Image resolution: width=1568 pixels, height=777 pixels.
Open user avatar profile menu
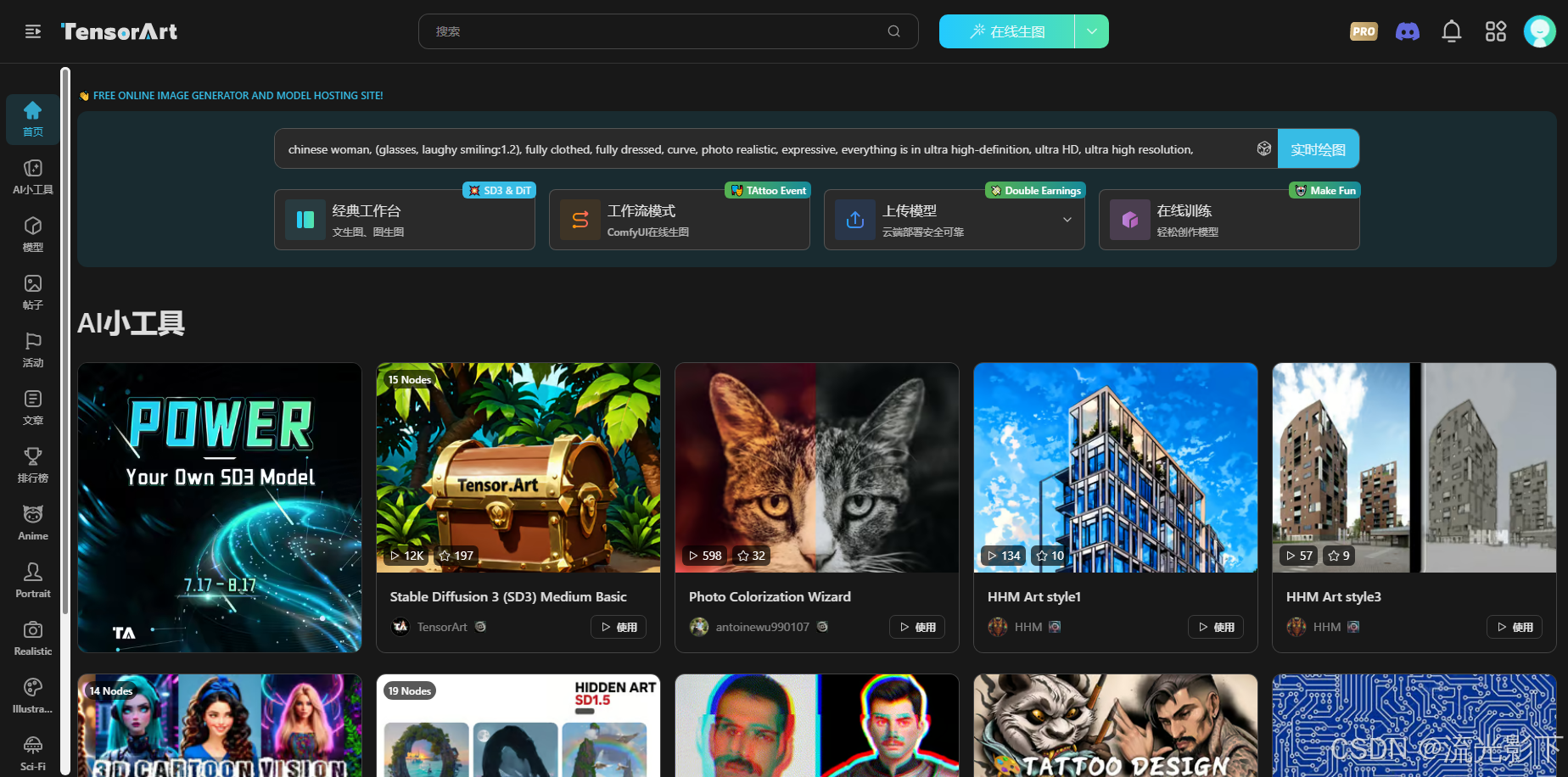(x=1539, y=31)
